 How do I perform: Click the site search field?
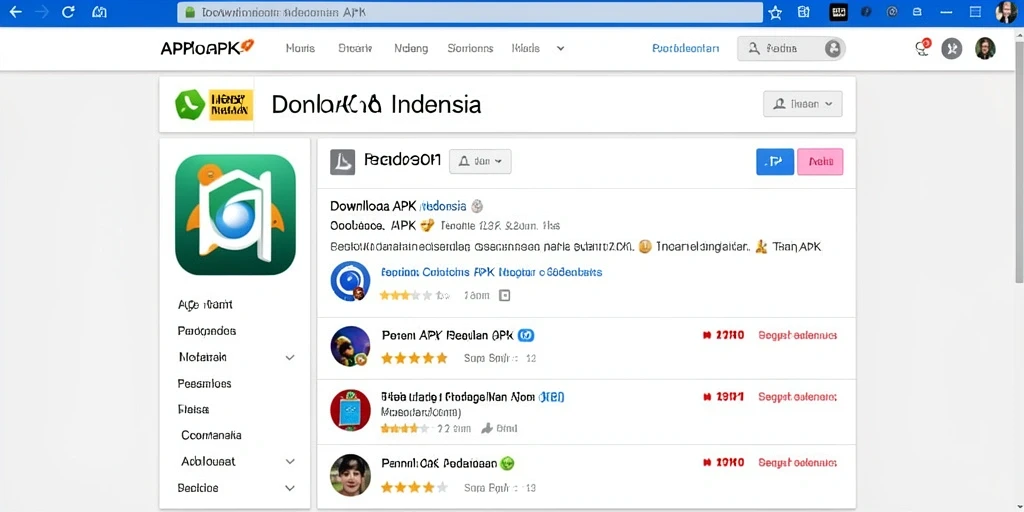[x=792, y=48]
